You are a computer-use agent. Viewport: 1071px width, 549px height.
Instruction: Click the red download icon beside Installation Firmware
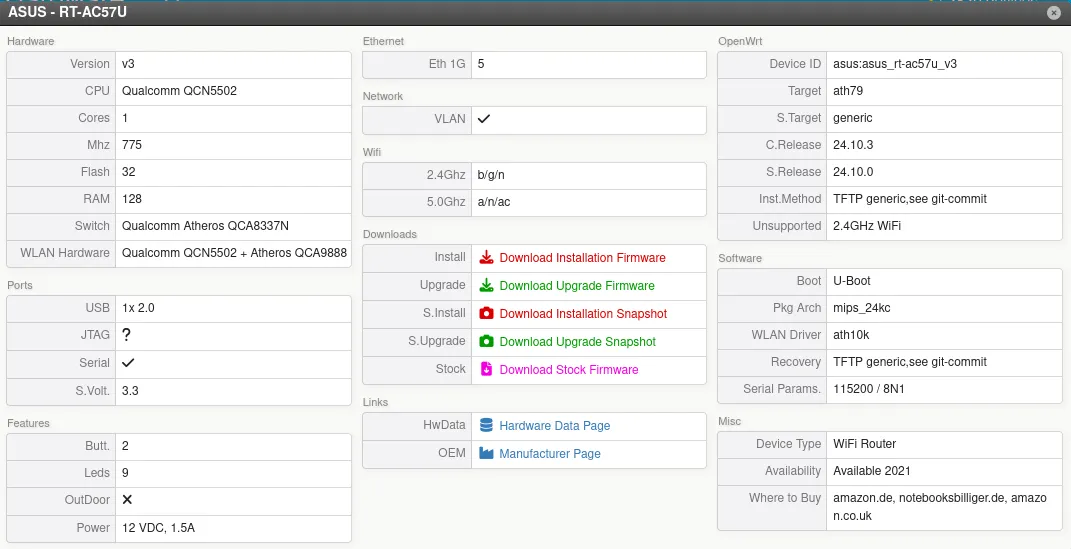click(487, 258)
